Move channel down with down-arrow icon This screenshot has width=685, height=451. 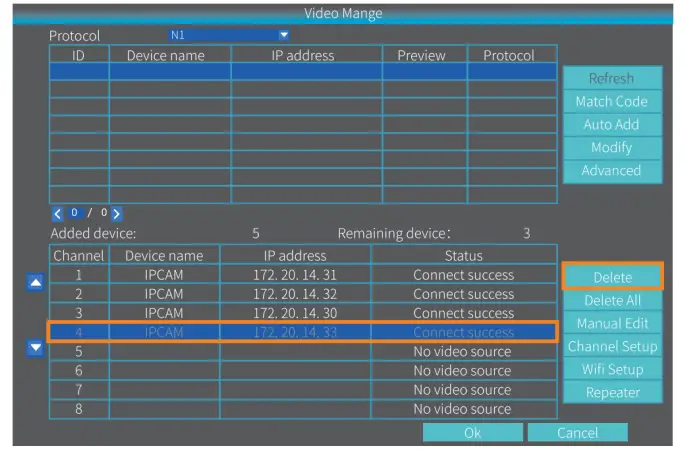(35, 348)
